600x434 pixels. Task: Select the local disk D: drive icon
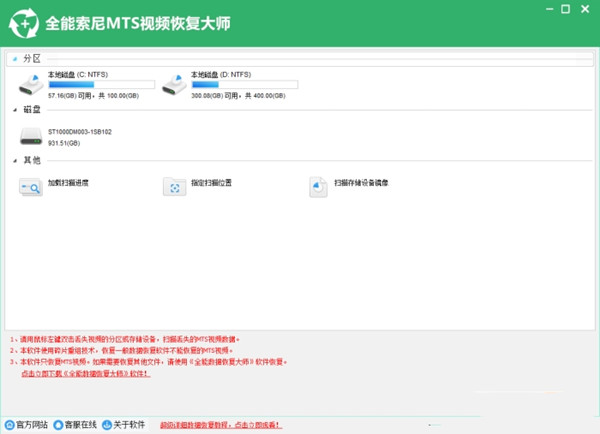[174, 85]
